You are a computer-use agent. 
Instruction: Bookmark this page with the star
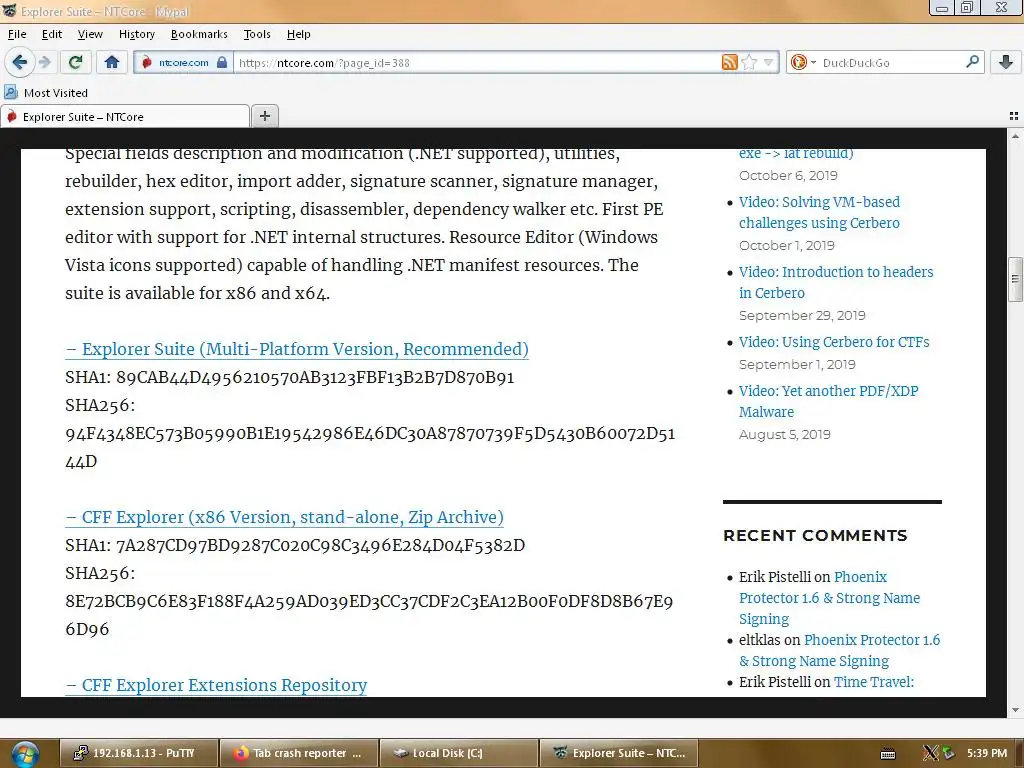pos(749,63)
